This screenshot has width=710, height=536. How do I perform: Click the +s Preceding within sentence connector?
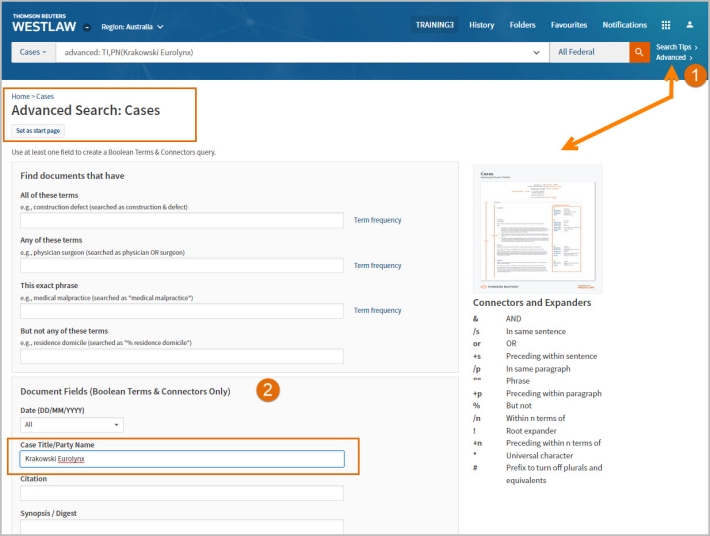[535, 356]
